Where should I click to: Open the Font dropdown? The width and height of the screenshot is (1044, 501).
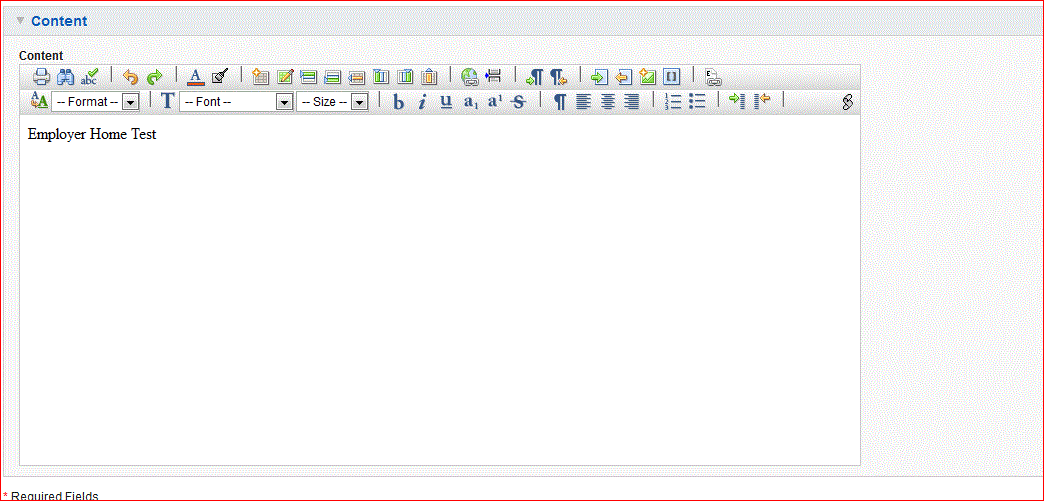tap(236, 102)
